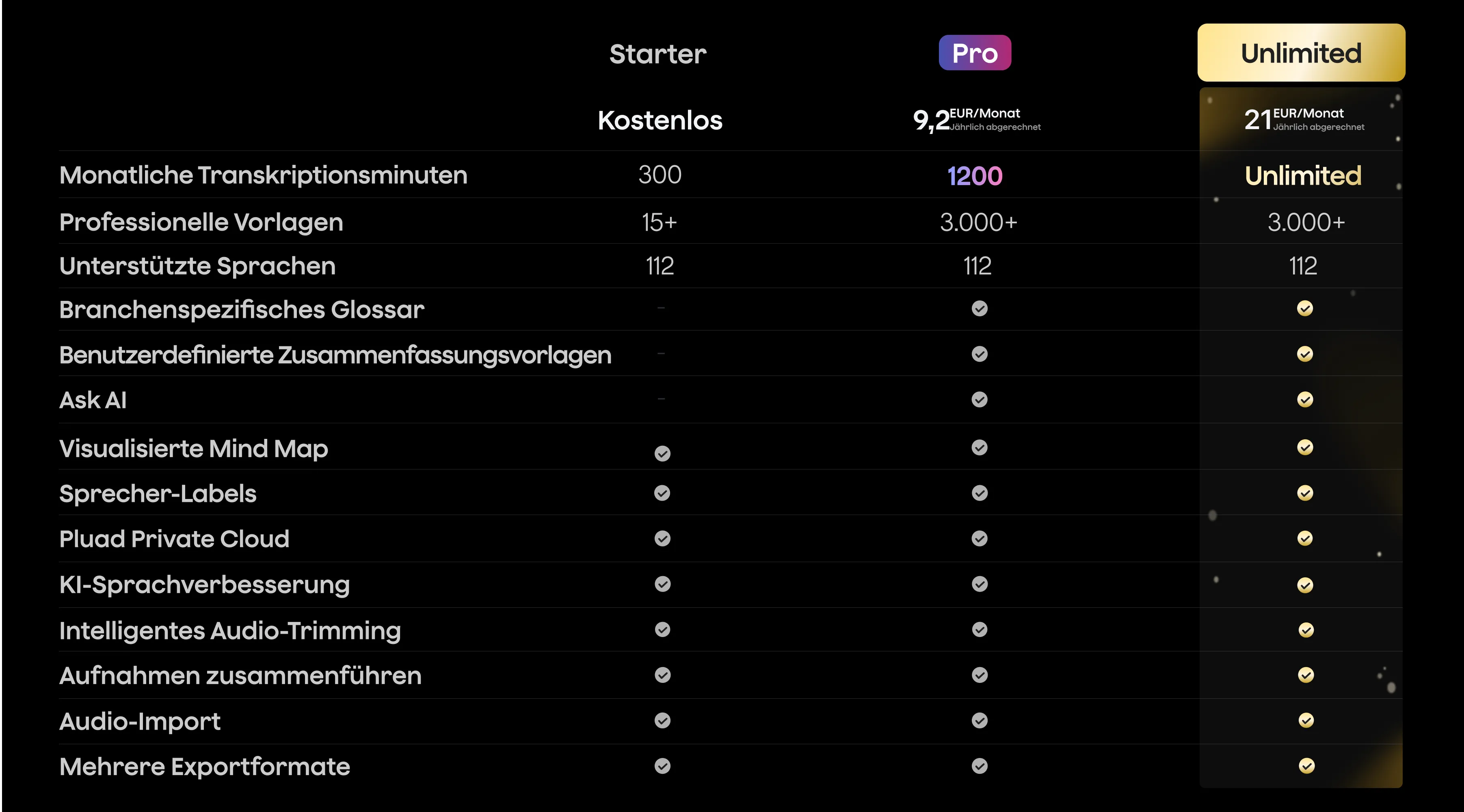This screenshot has width=1464, height=812.
Task: Click the 9,2 EUR/Monat Pro price
Action: click(976, 120)
